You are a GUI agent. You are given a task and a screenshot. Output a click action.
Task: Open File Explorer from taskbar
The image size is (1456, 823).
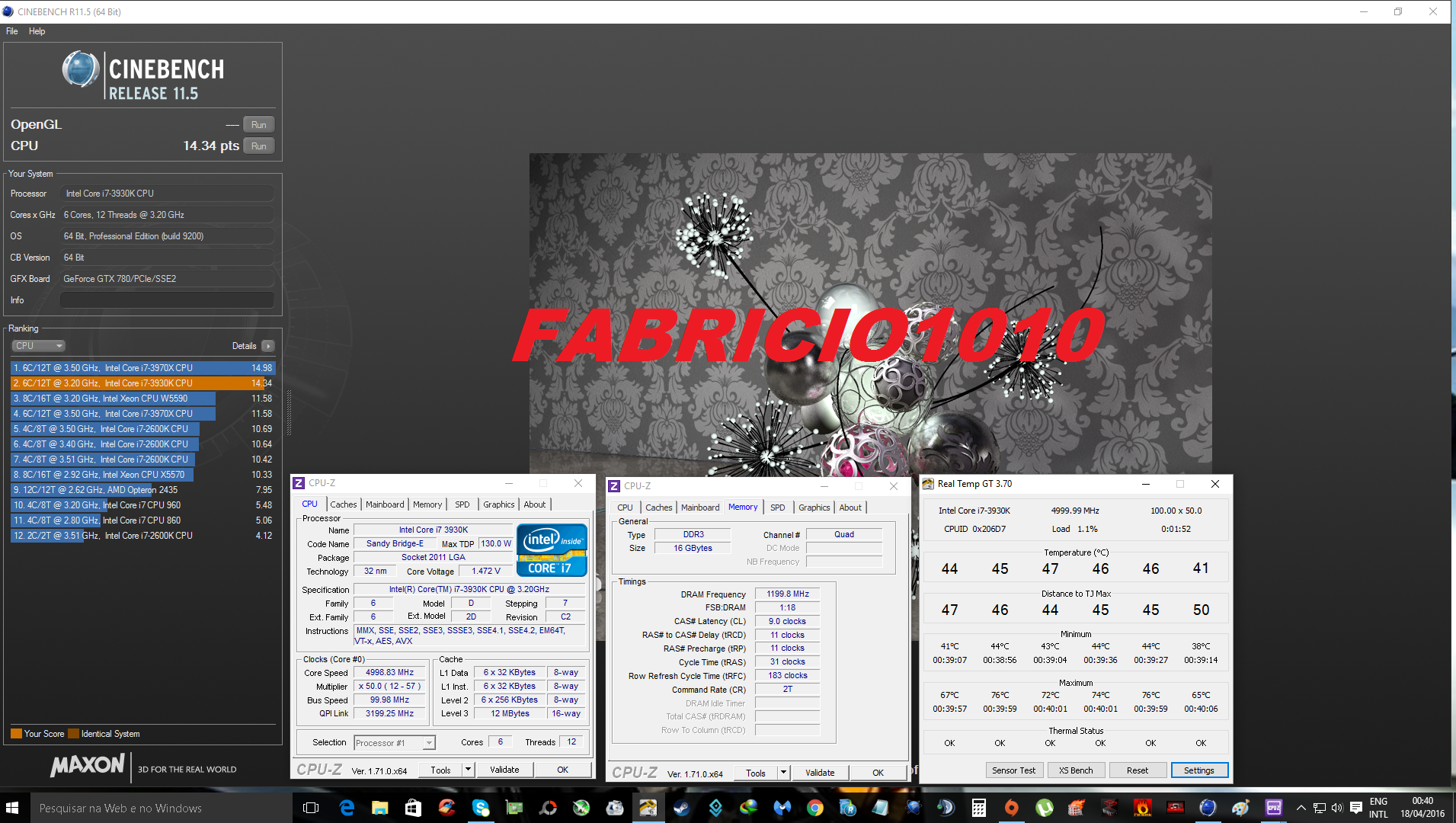click(x=379, y=808)
